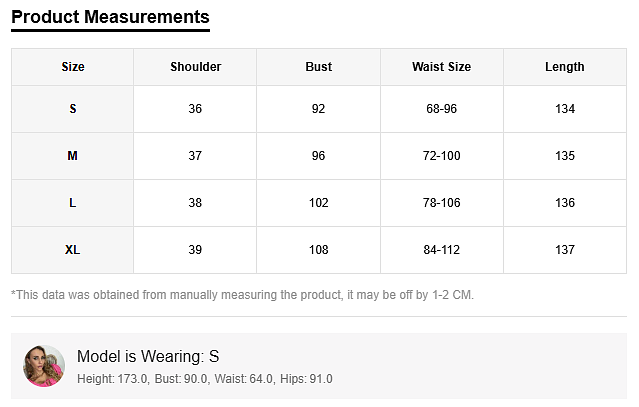Select the XL size row label
This screenshot has height=407, width=639.
click(73, 250)
